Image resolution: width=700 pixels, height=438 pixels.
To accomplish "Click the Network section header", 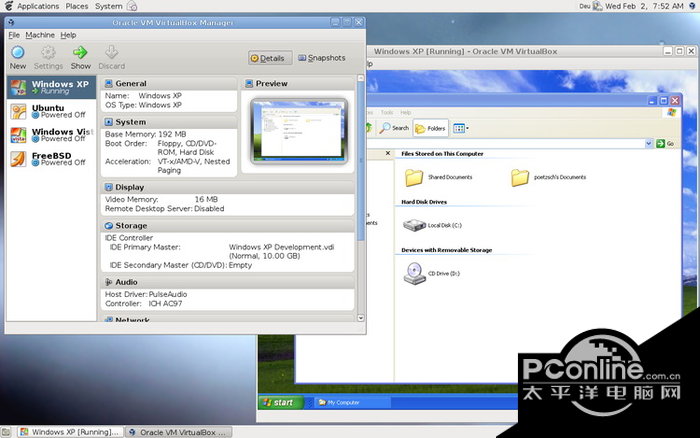I will coord(228,319).
